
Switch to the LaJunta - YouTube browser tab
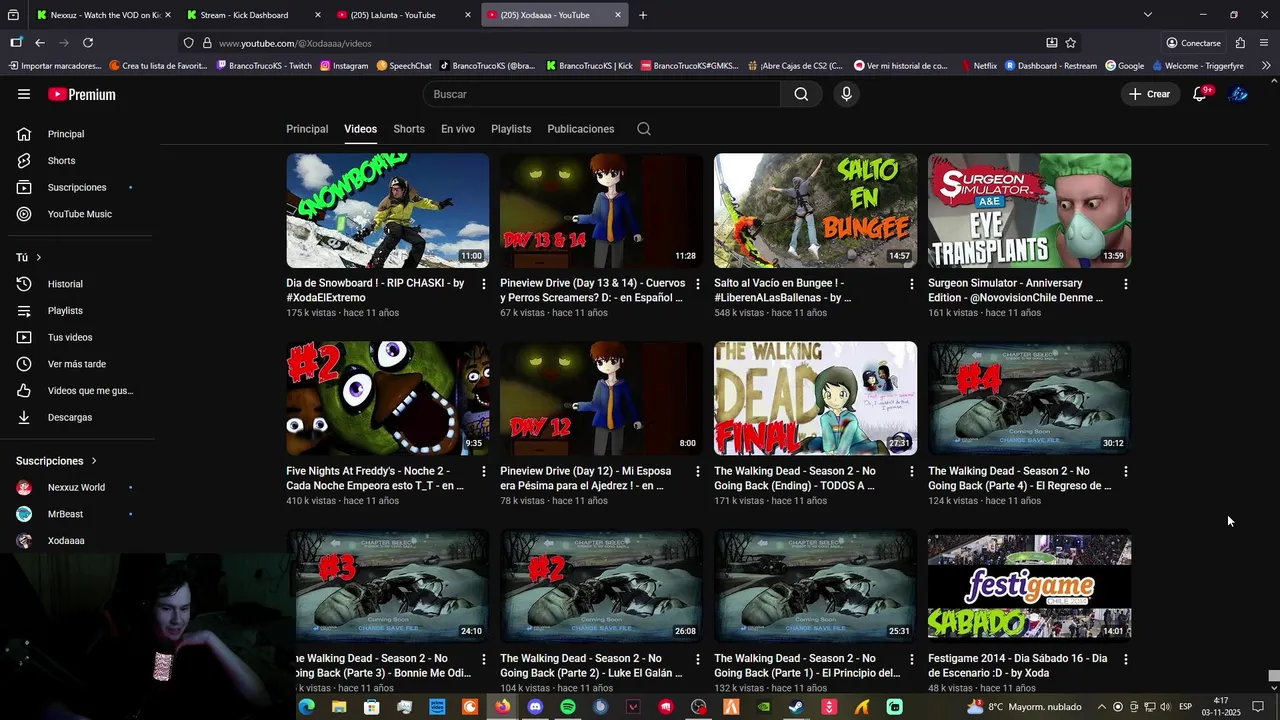(404, 15)
